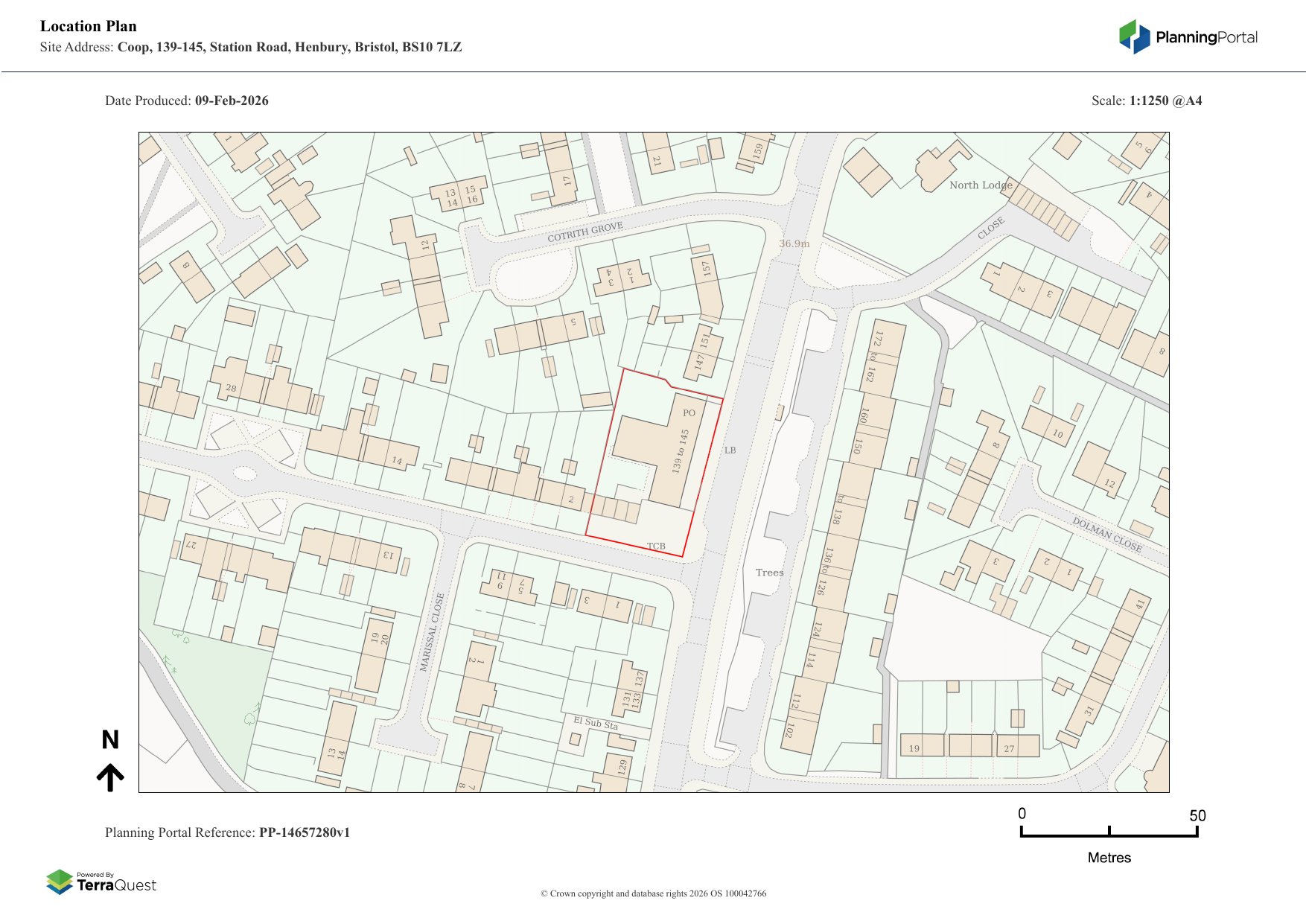Click the site address text line
Screen dimensions: 1306x924
pos(251,47)
